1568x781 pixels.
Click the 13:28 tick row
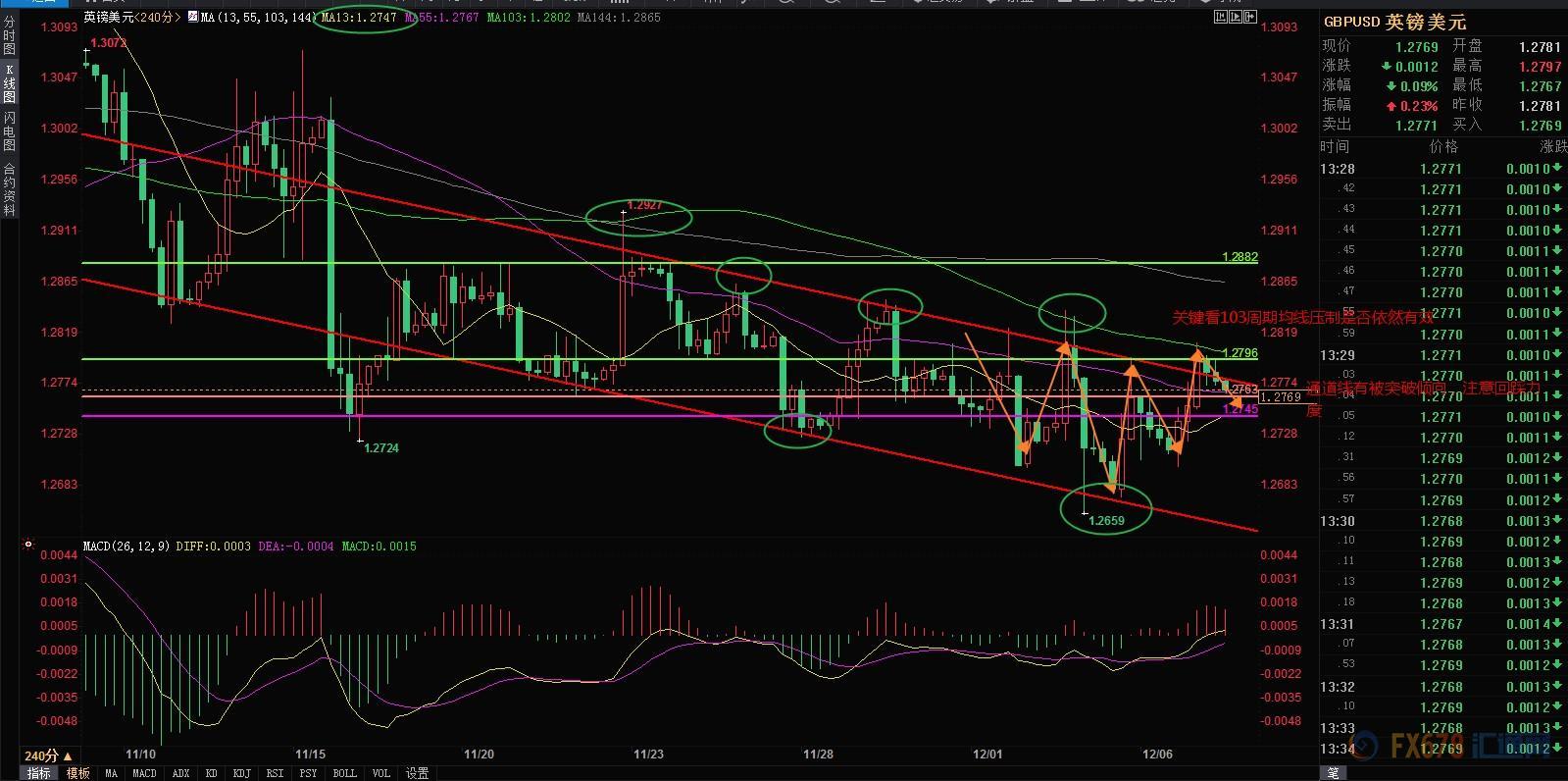click(1442, 169)
